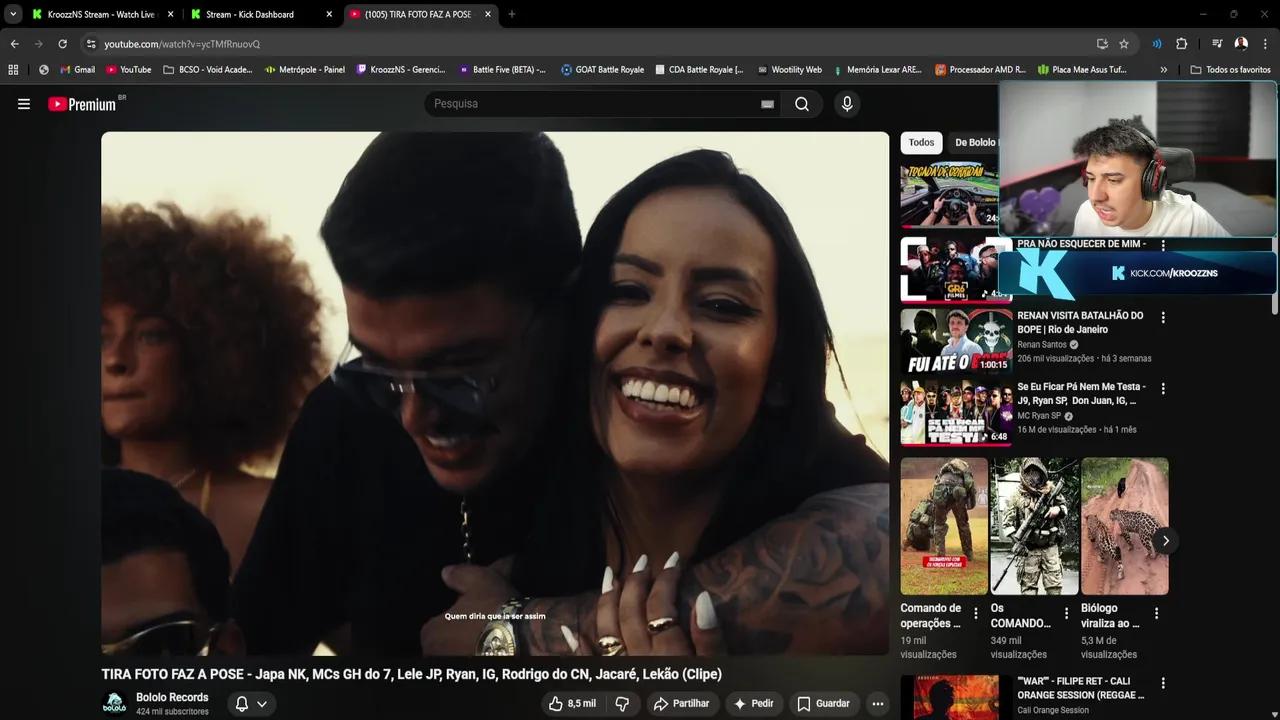This screenshot has width=1280, height=720.
Task: Bookmark the page with the star icon
Action: coord(1124,44)
